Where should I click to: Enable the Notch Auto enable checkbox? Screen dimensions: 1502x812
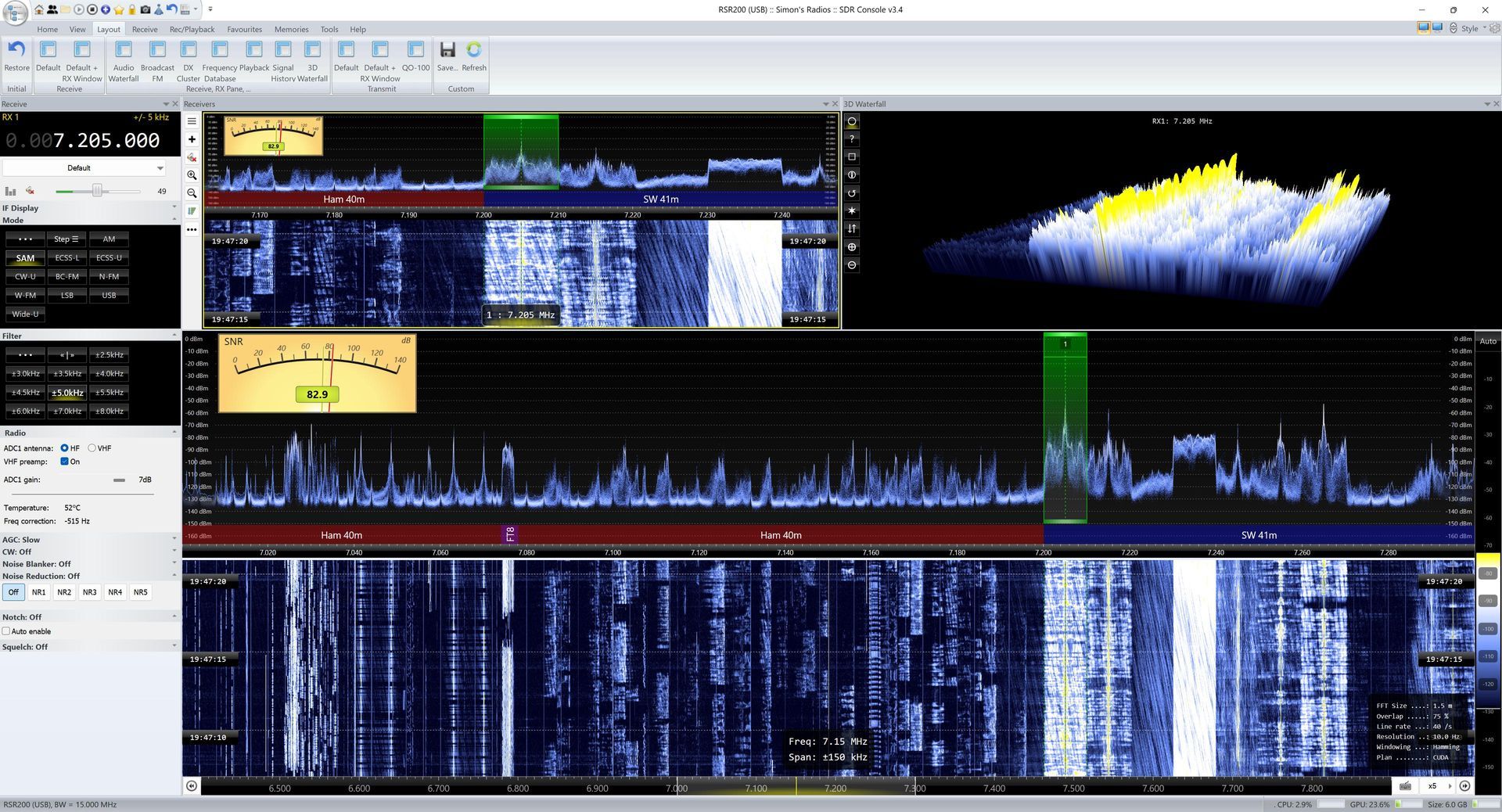point(6,631)
